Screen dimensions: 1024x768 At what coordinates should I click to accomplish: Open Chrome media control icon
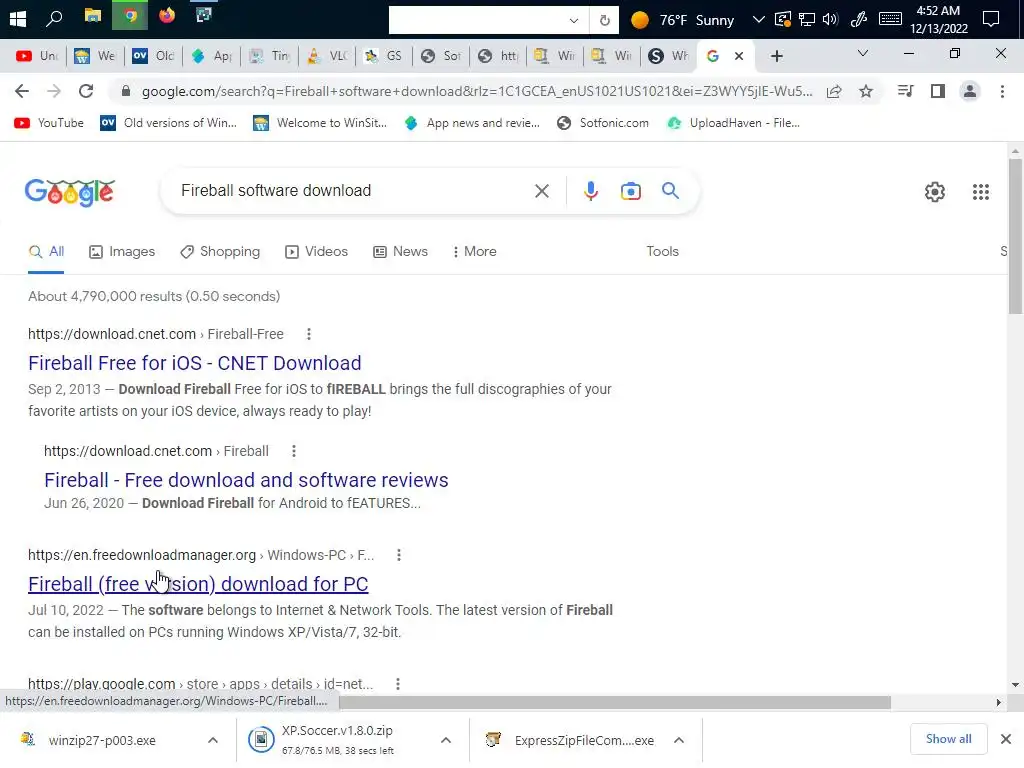(905, 91)
